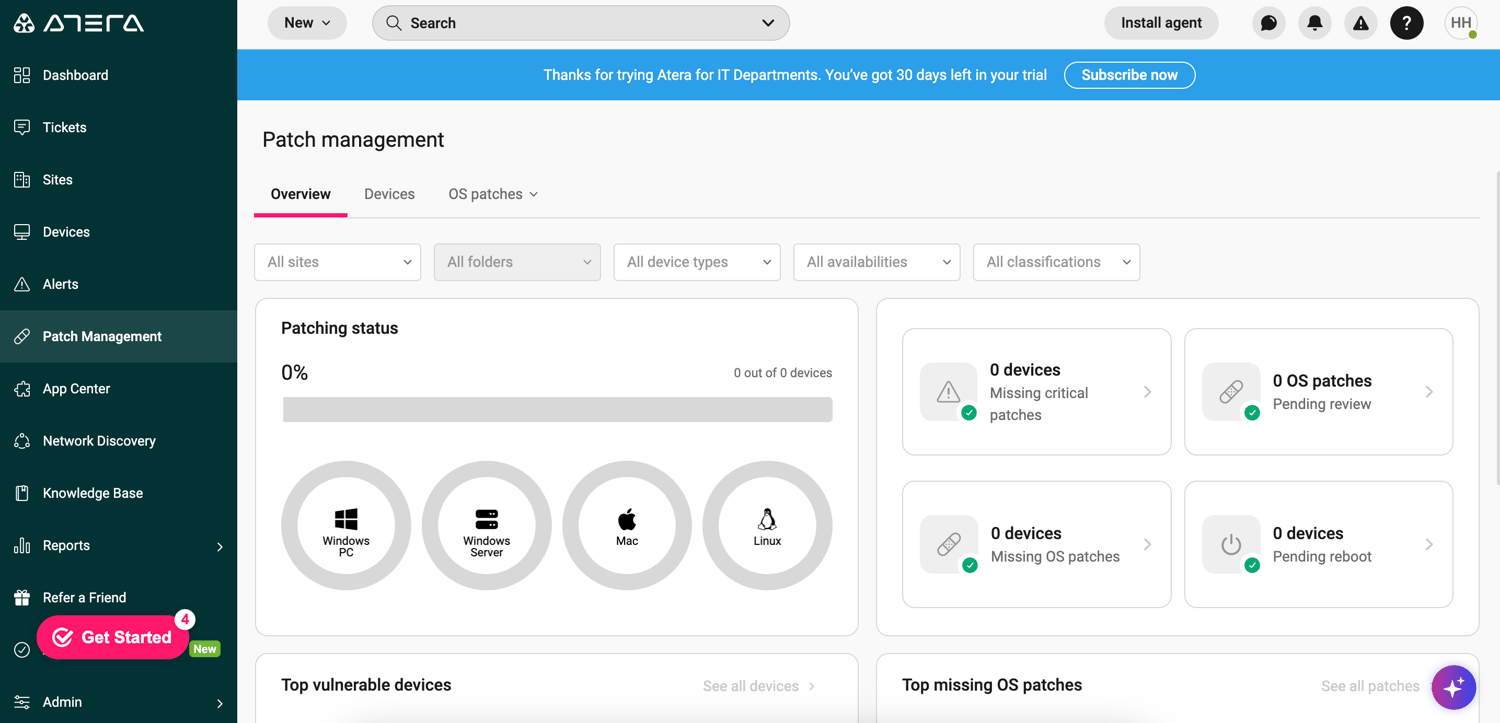This screenshot has width=1500, height=723.
Task: Open the Sites section
Action: [118, 180]
